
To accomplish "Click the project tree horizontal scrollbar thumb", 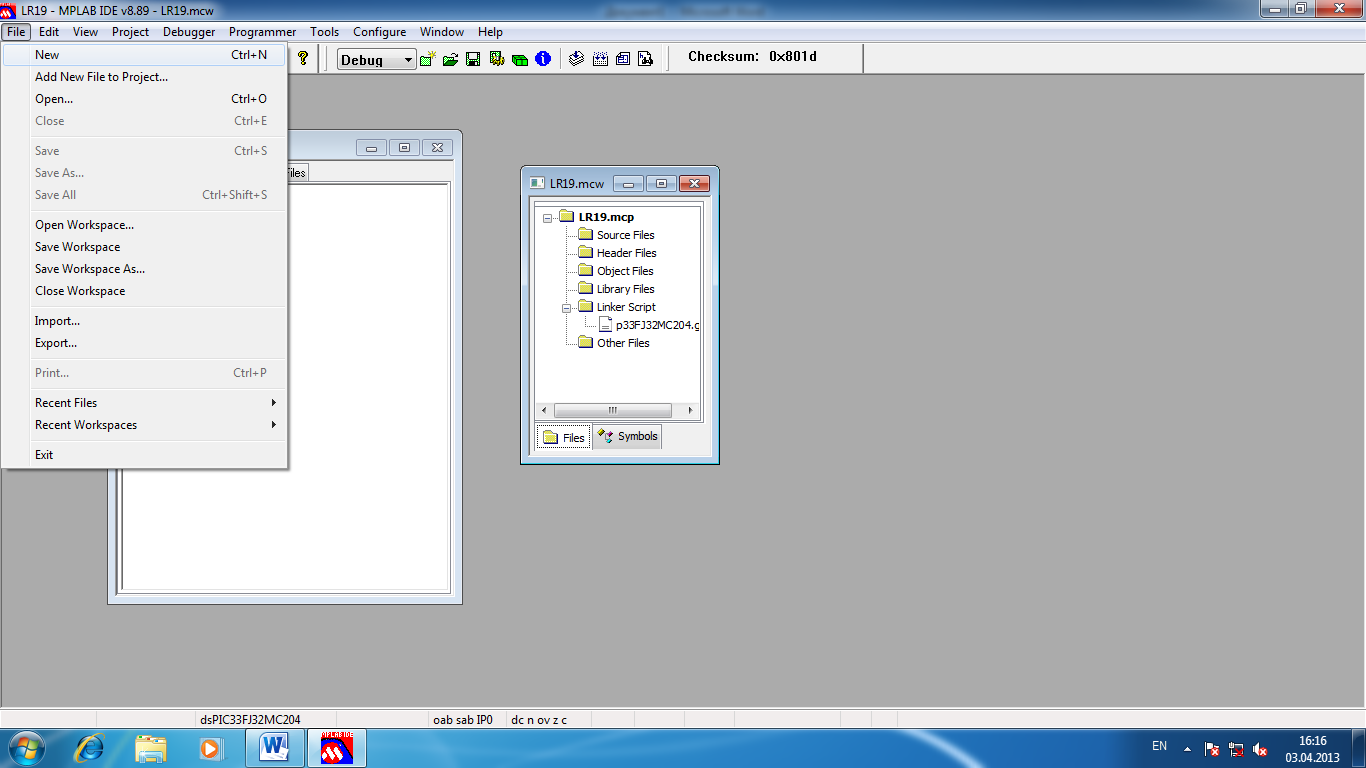I will pyautogui.click(x=613, y=410).
